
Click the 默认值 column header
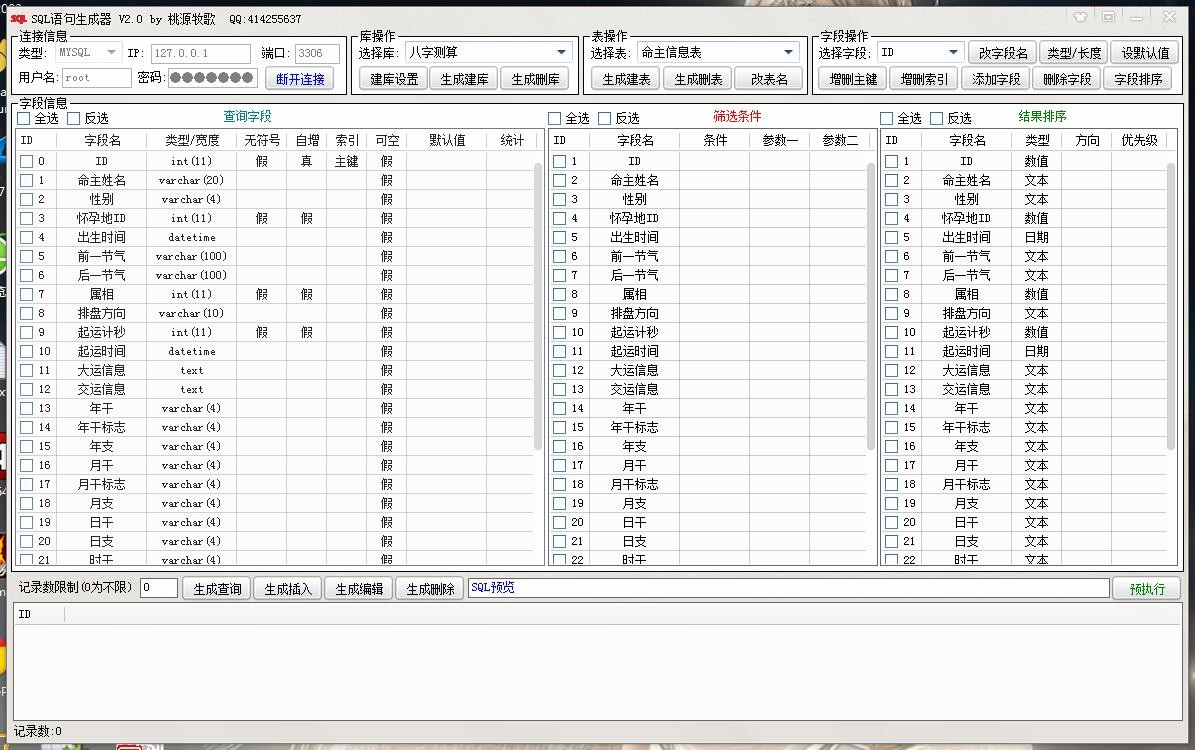(447, 140)
